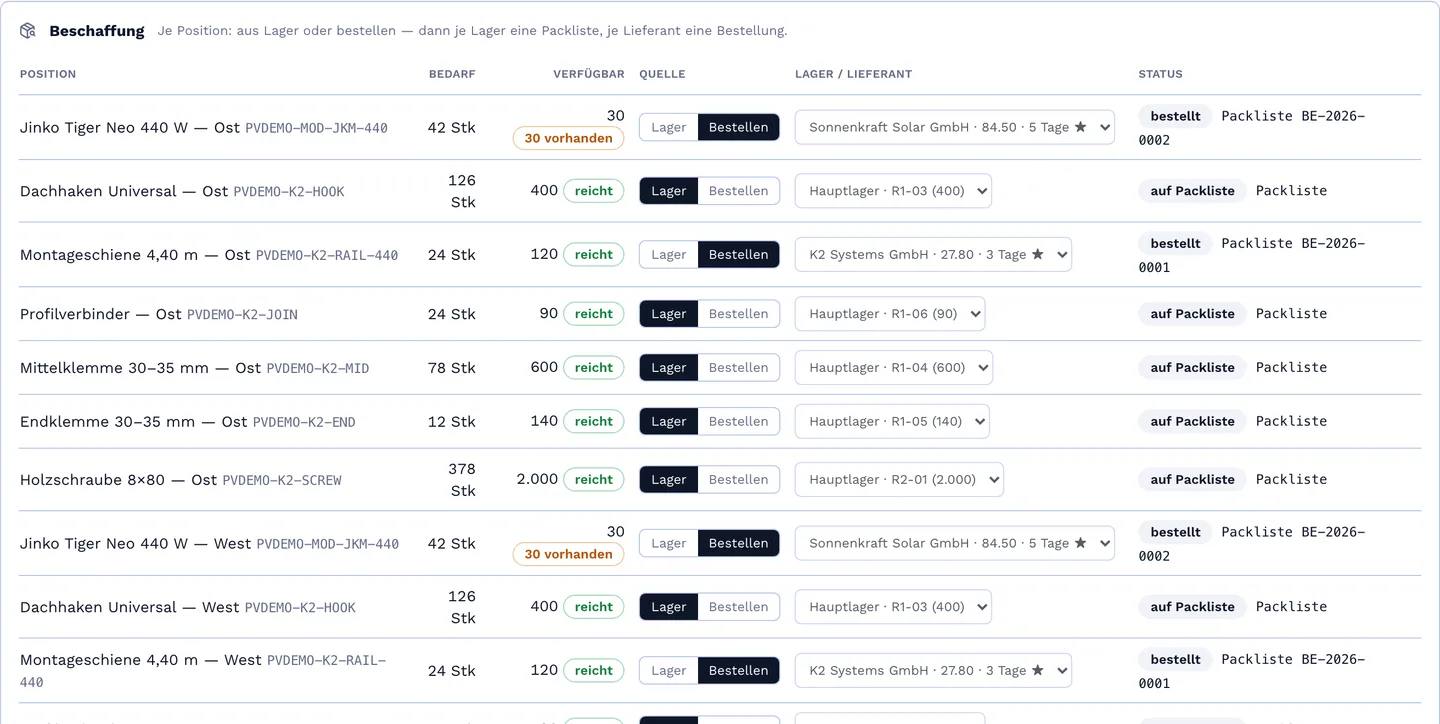1440x724 pixels.
Task: Open Packliste link in Holzschraube 8×80 row
Action: coord(1291,480)
